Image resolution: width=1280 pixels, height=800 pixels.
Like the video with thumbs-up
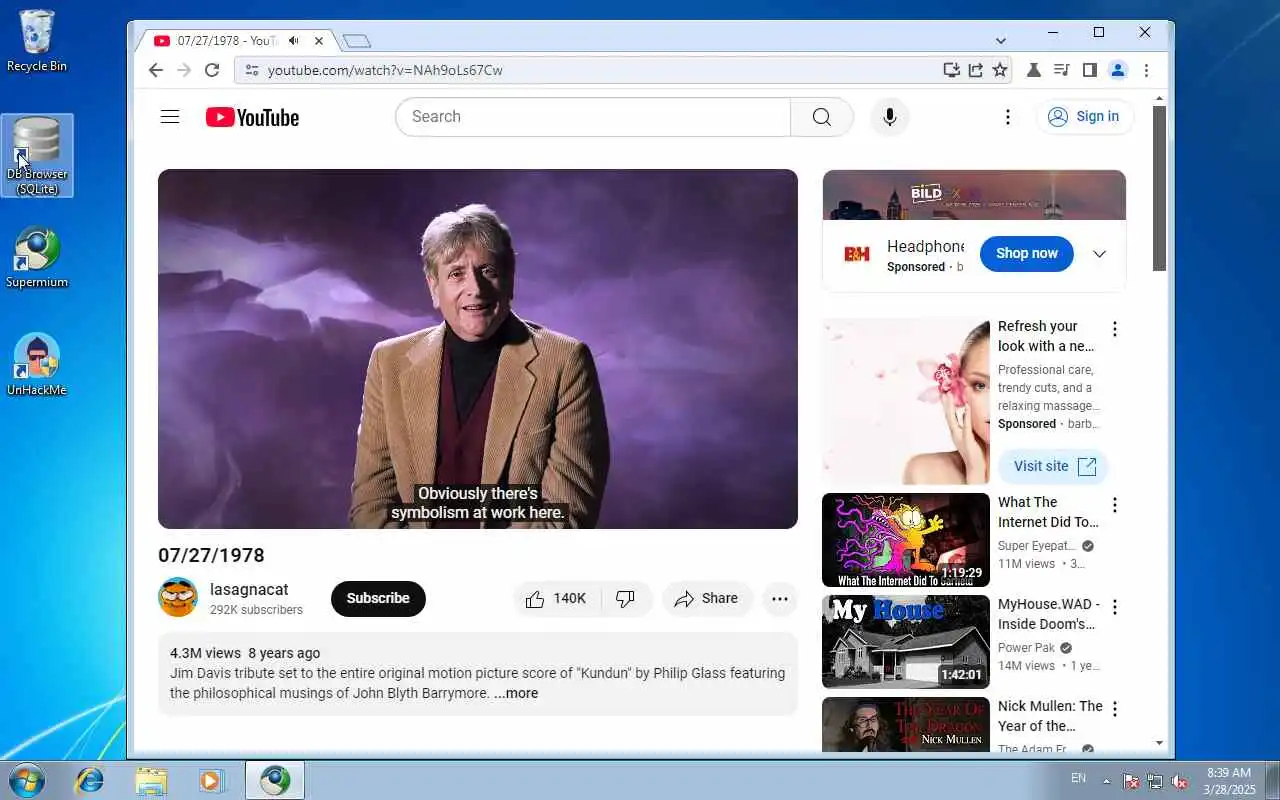tap(556, 599)
